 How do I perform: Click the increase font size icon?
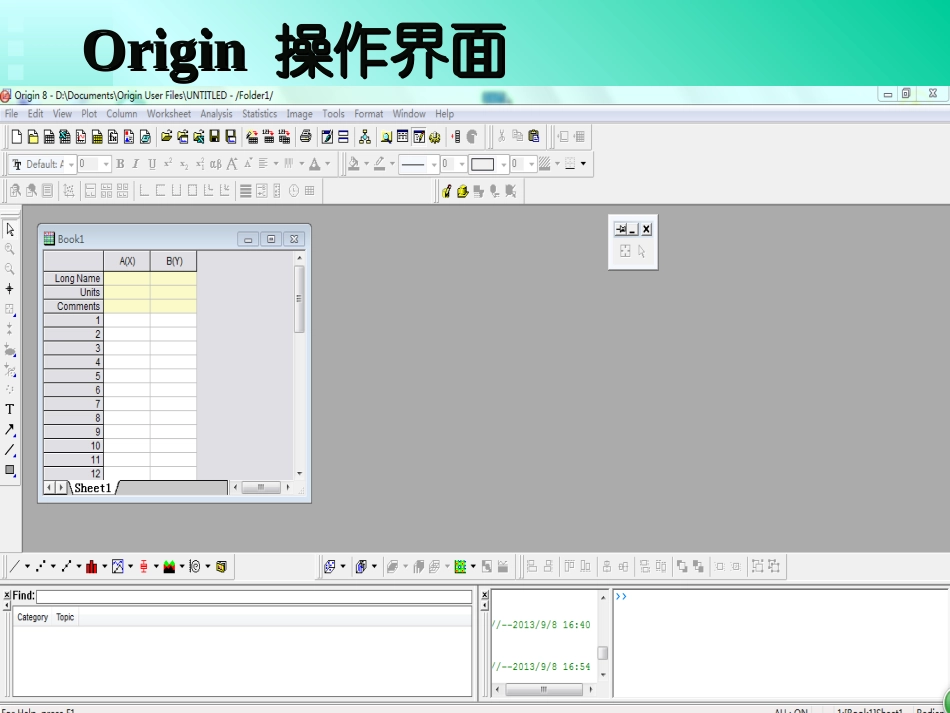(x=232, y=164)
